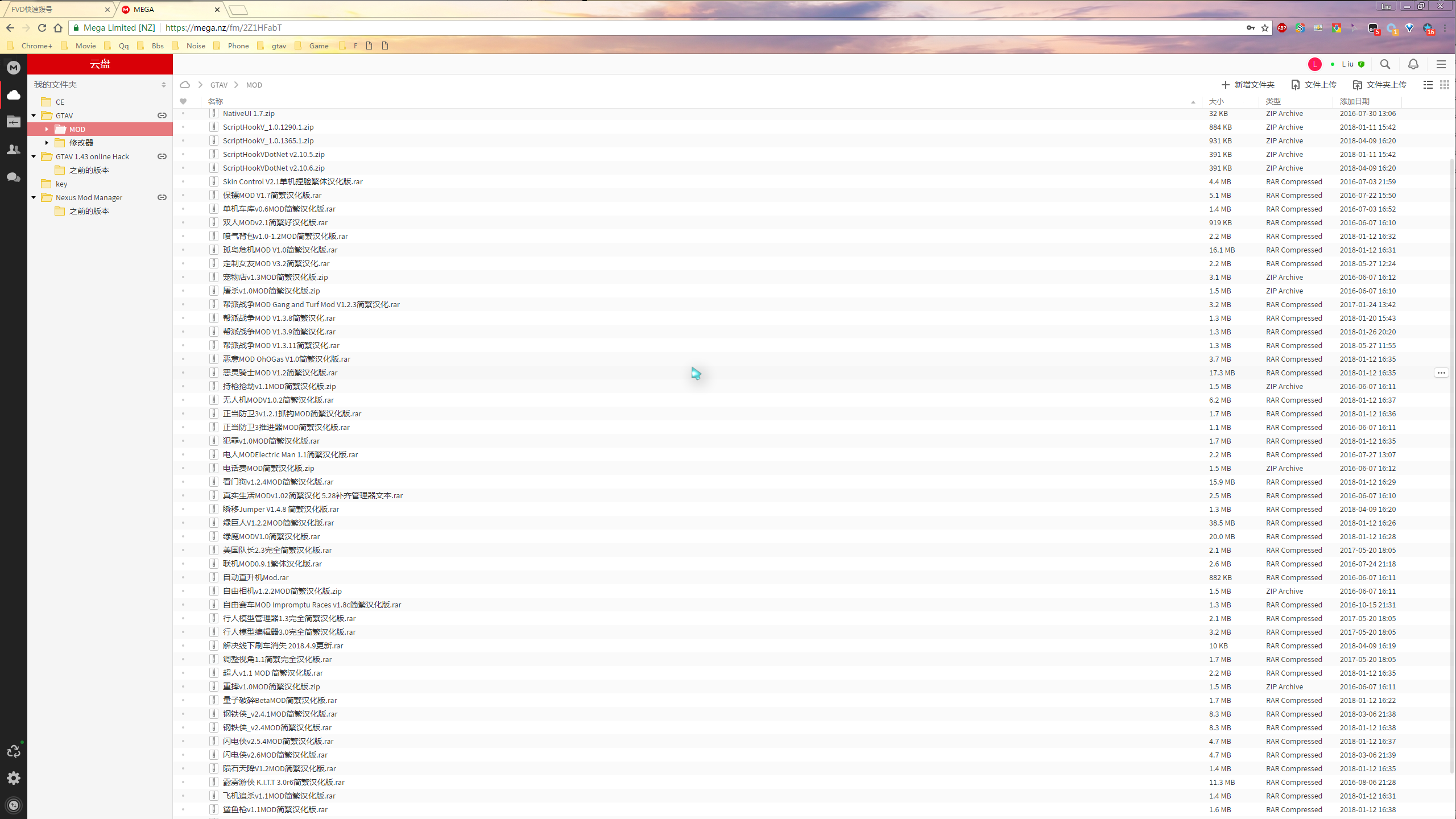The width and height of the screenshot is (1456, 819).
Task: Open the three-dots menu for 恶灵骑士 row
Action: click(x=1441, y=373)
